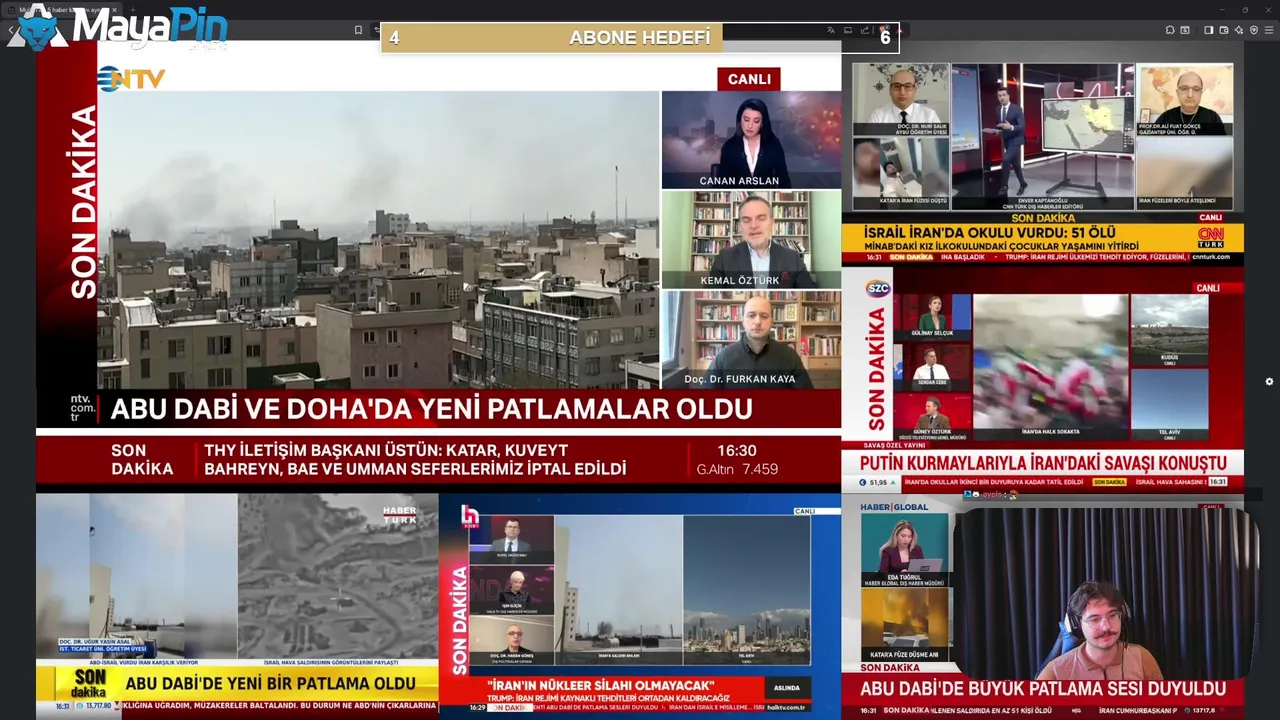This screenshot has width=1280, height=720.
Task: Click 'İRAN'IN NÜKLEER SİLAHI OLMAYACAK' Halk TV banner
Action: (x=600, y=684)
